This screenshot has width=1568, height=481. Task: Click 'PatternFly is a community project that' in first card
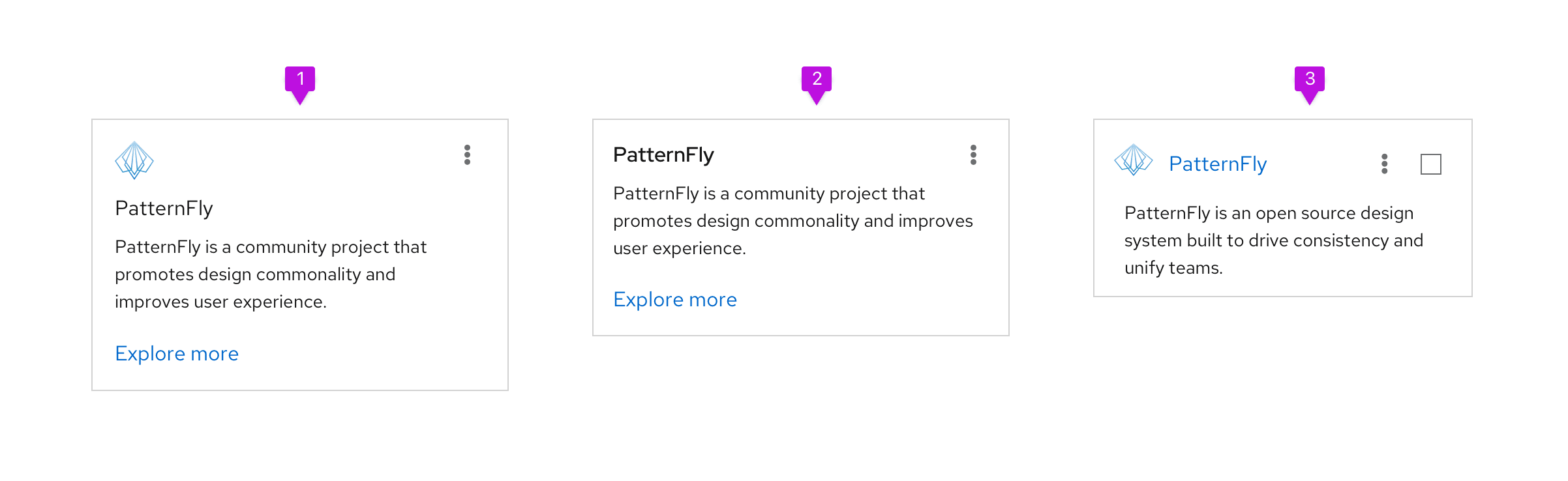(271, 247)
